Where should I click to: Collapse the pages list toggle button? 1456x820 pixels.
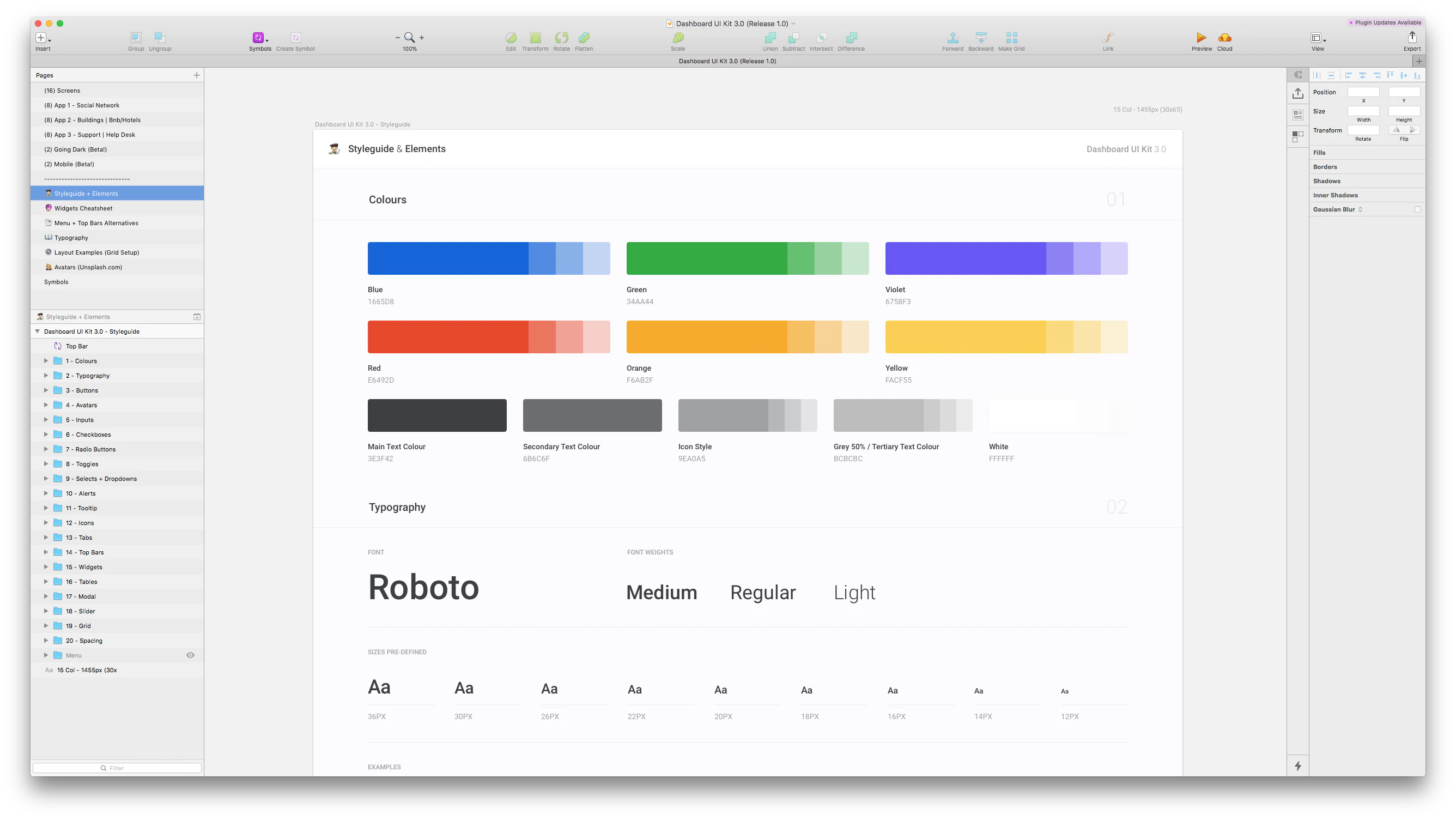197,317
